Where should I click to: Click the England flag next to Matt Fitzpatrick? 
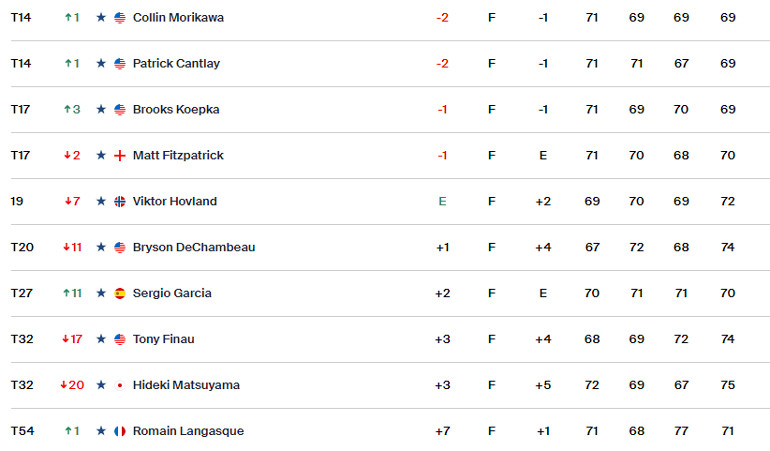[x=120, y=156]
